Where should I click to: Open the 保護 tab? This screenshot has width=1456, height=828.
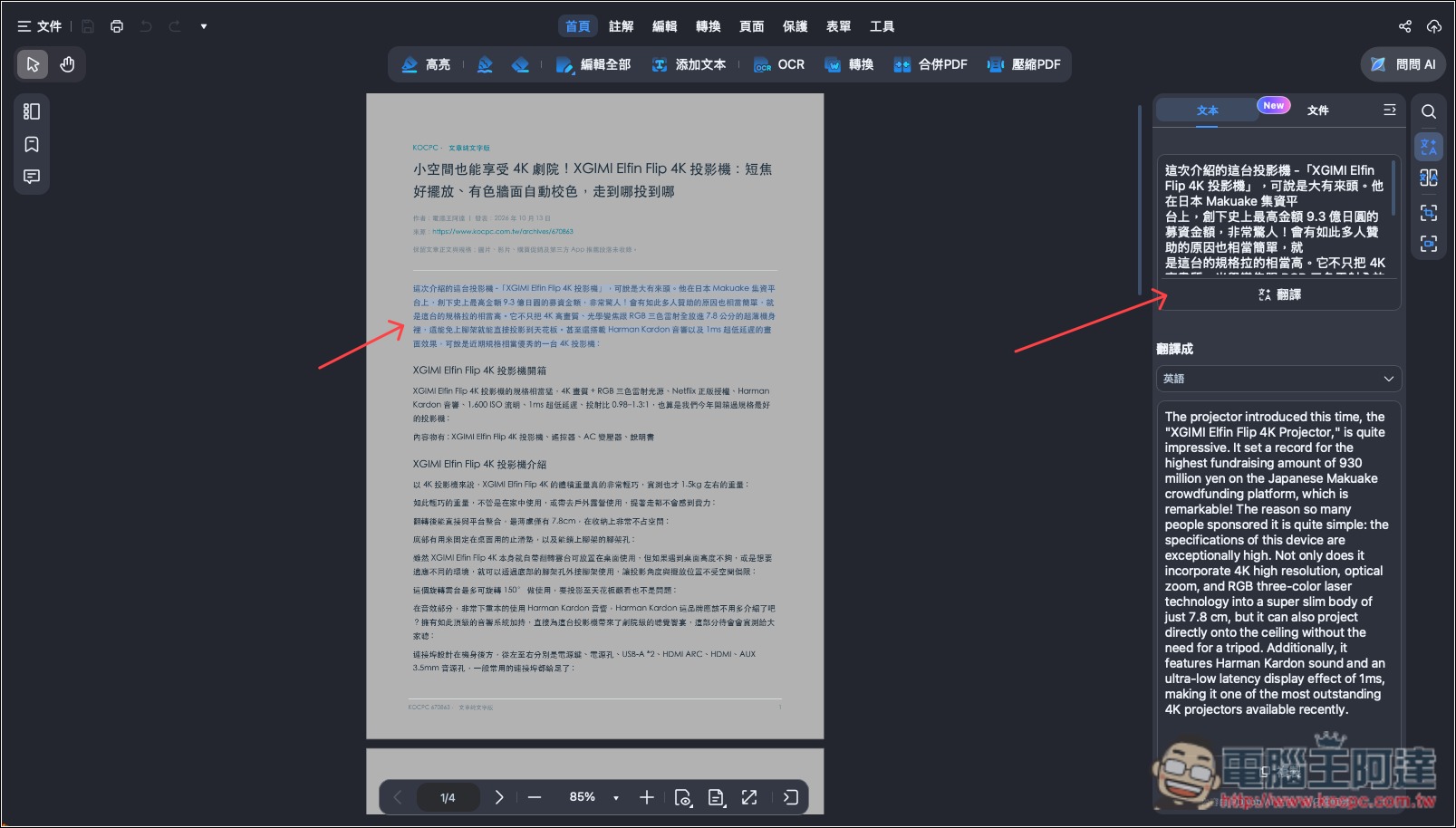795,26
